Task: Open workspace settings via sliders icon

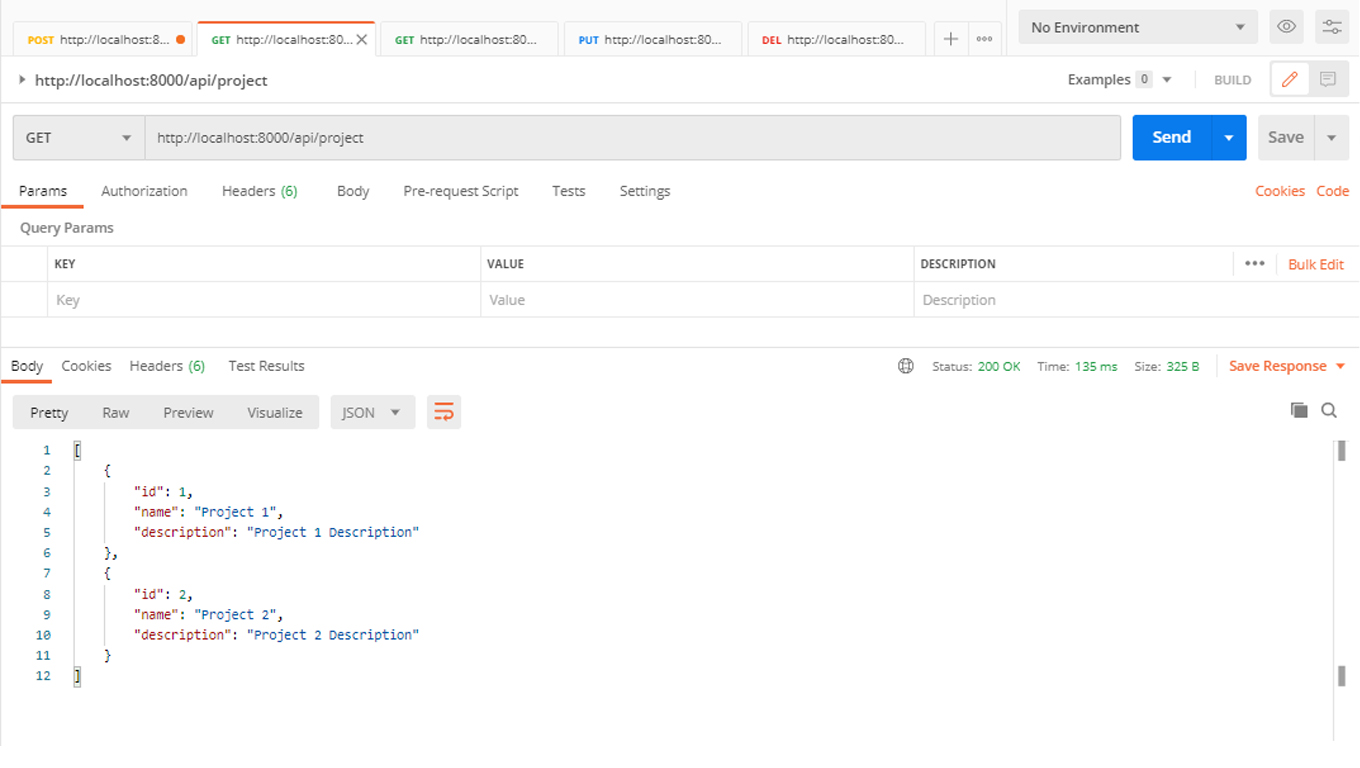Action: tap(1331, 27)
